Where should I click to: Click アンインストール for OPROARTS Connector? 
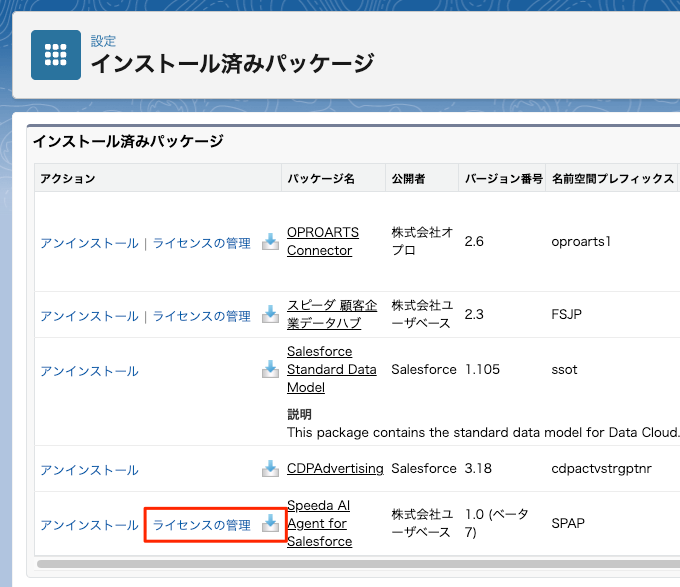[x=89, y=243]
